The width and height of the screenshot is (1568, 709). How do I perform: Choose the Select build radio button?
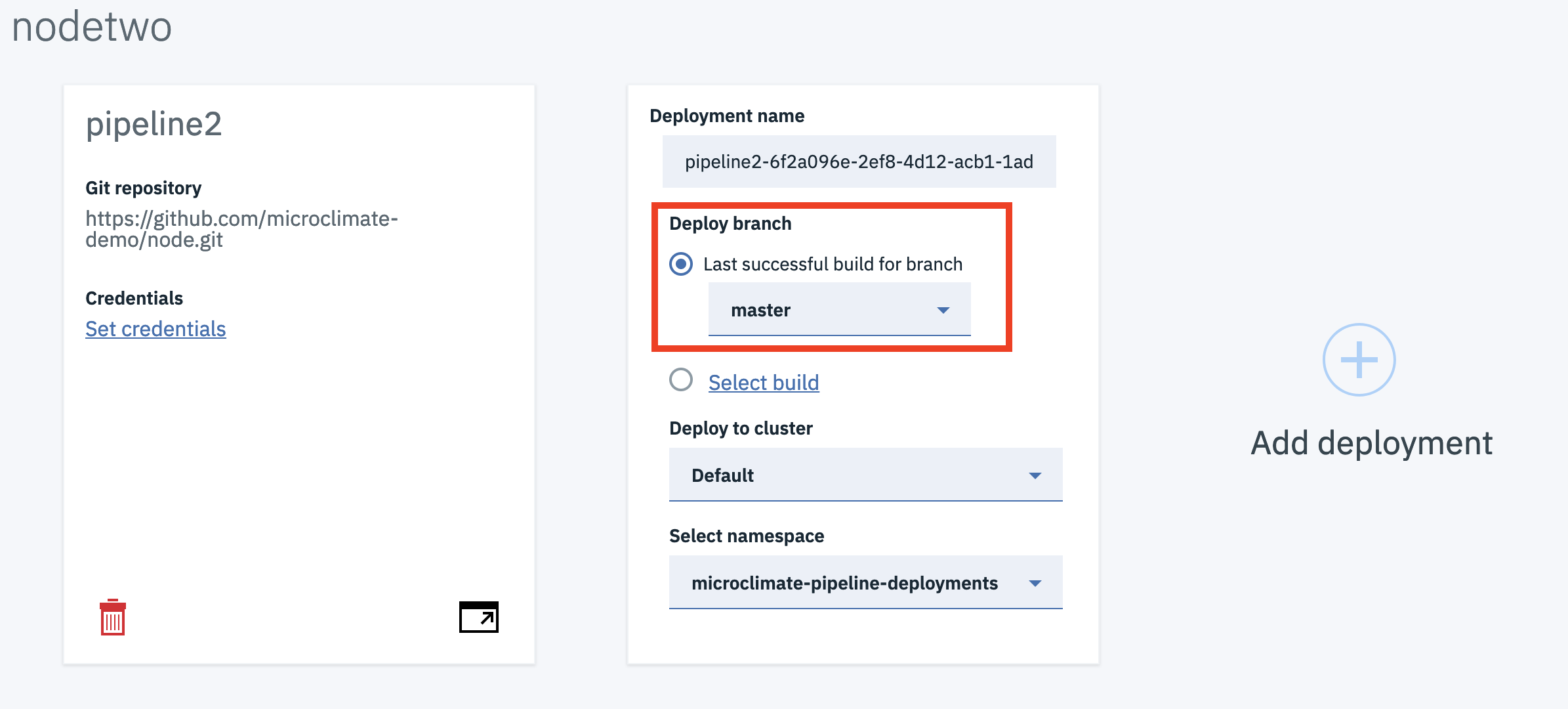[x=681, y=380]
